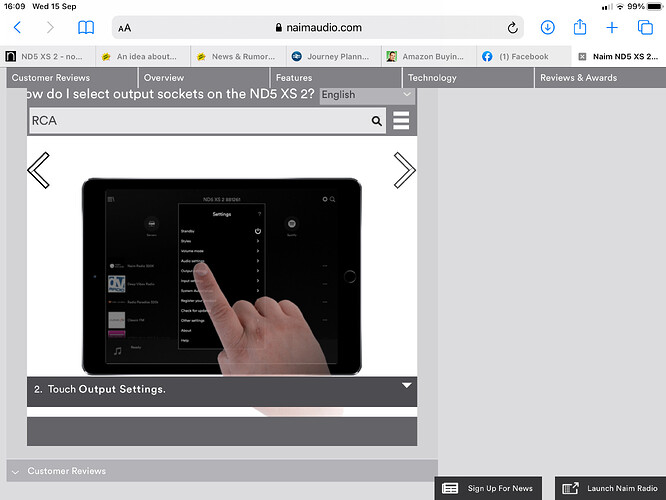Open the English language dropdown
Viewport: 666px width, 500px height.
pos(366,95)
